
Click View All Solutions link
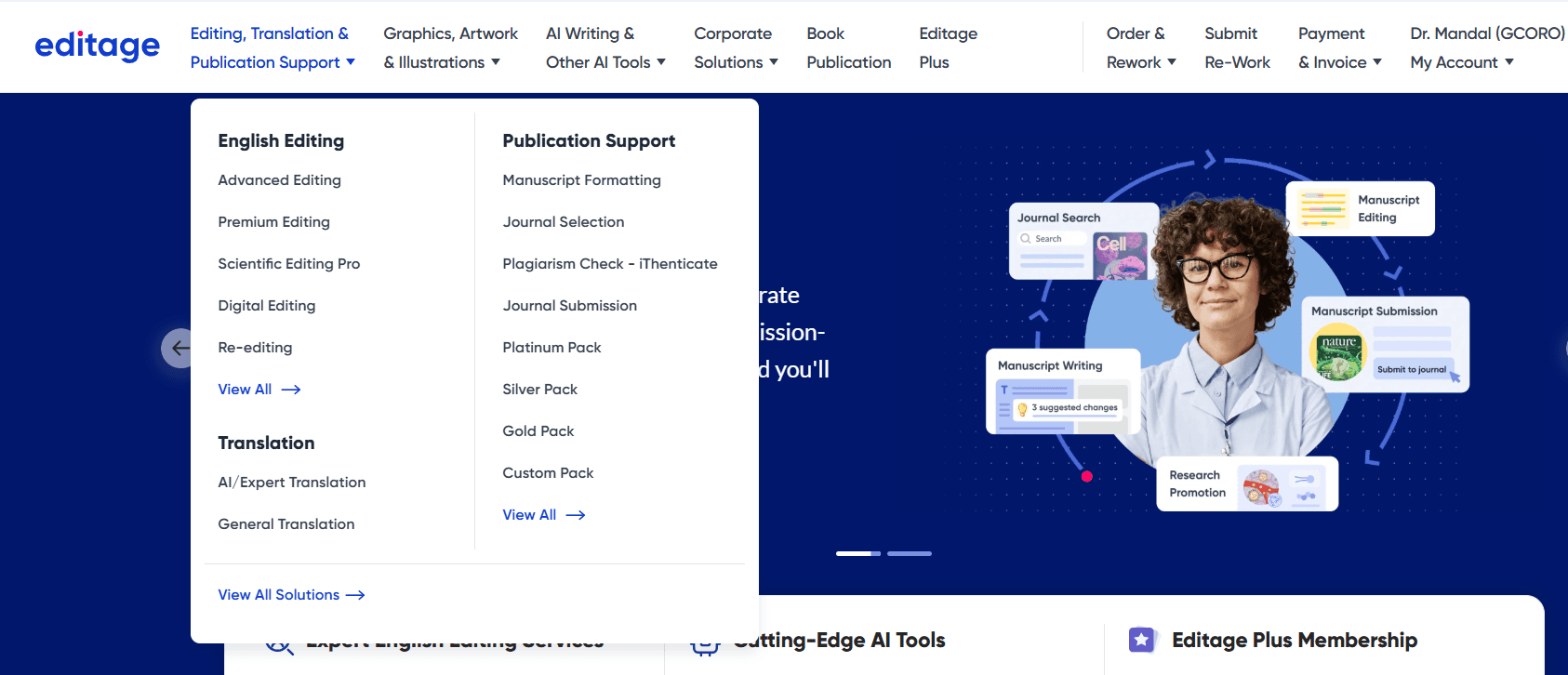pyautogui.click(x=292, y=595)
